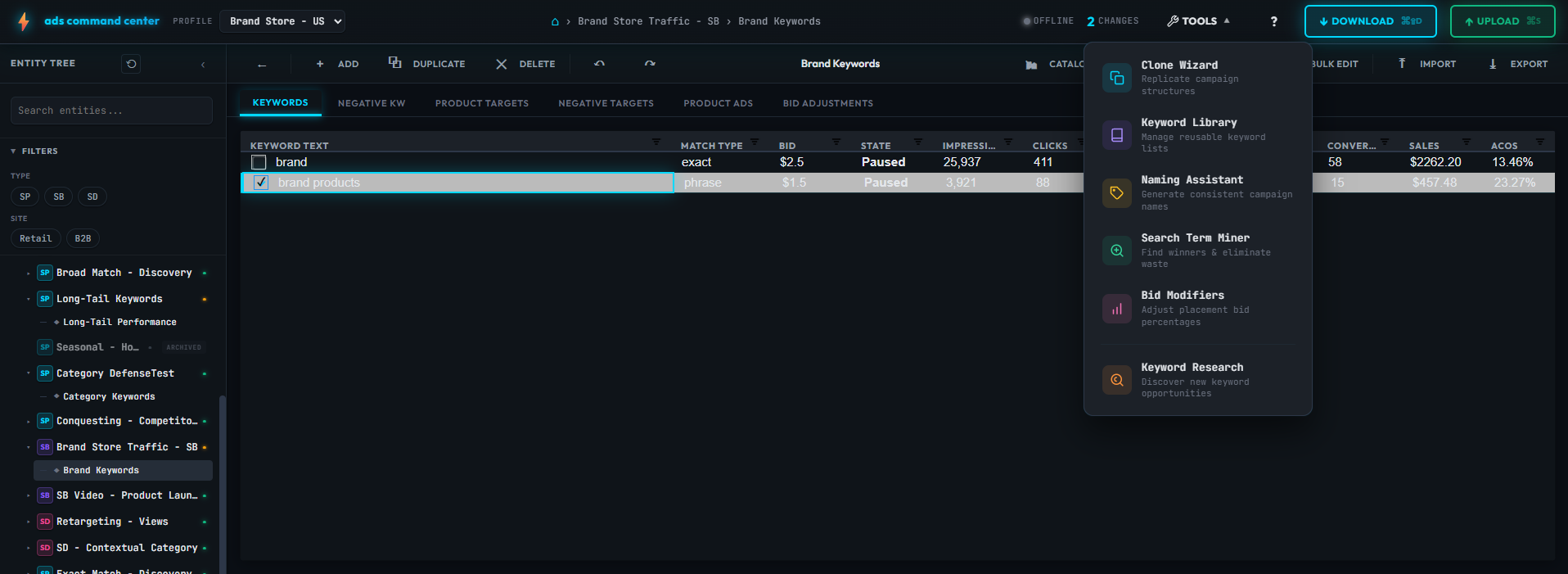The height and width of the screenshot is (574, 1568).
Task: Click the Keyword Research icon
Action: coord(1117,380)
